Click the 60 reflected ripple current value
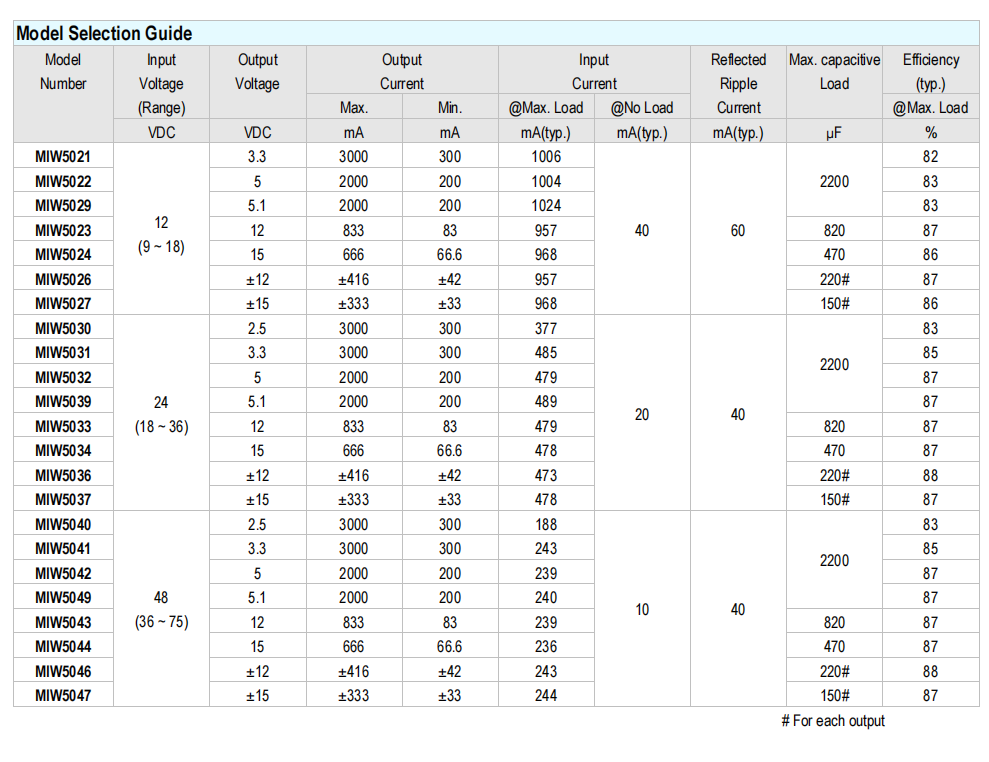This screenshot has height=762, width=989. coord(738,231)
